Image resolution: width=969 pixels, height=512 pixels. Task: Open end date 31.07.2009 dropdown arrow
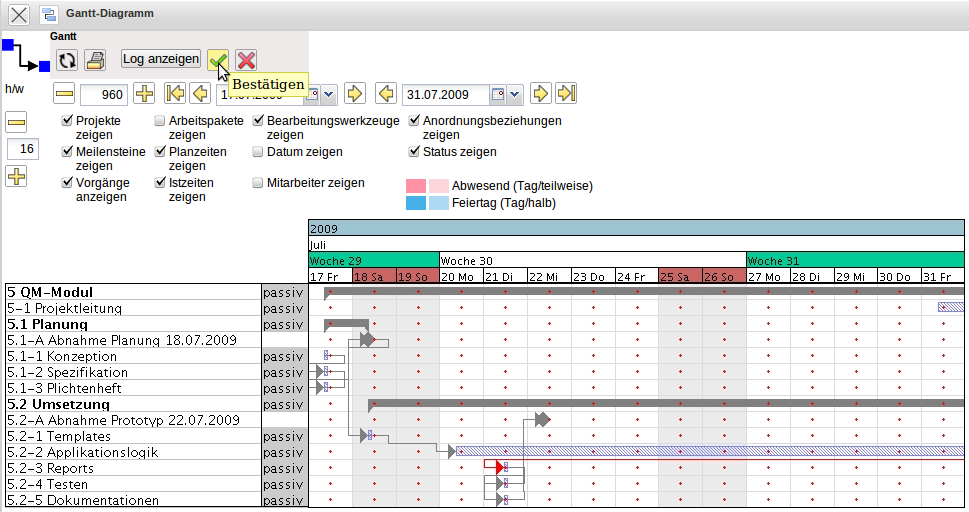point(515,94)
